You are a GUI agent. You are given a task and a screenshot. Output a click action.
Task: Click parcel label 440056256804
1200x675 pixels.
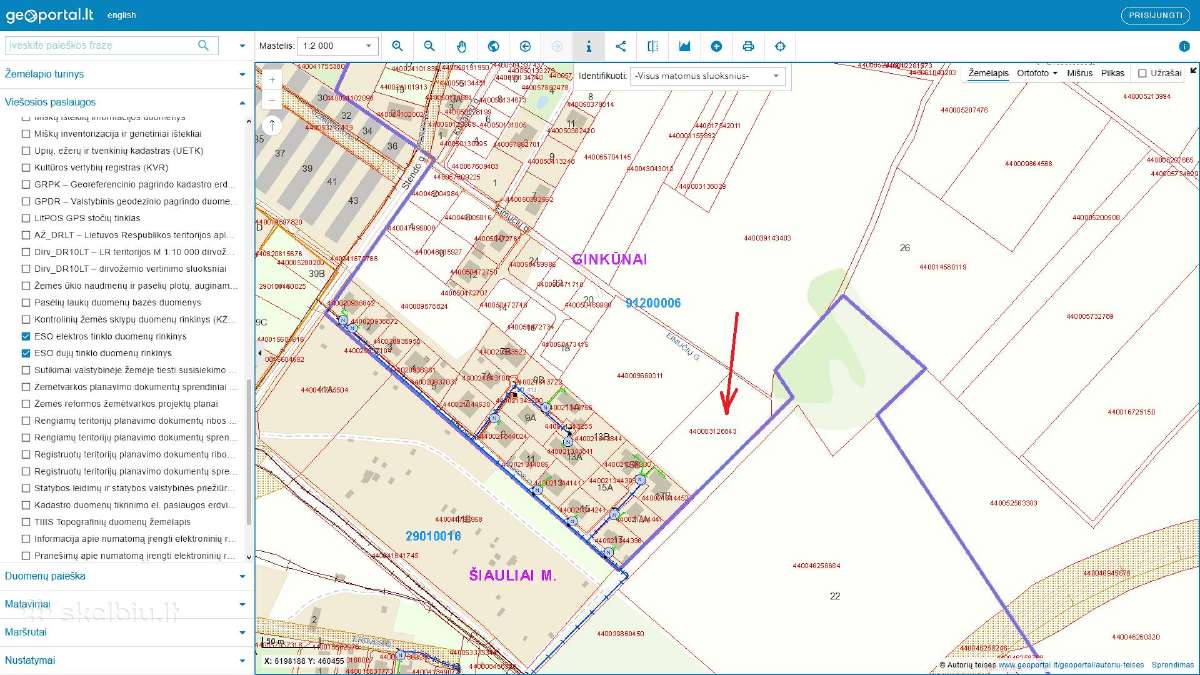tap(816, 566)
